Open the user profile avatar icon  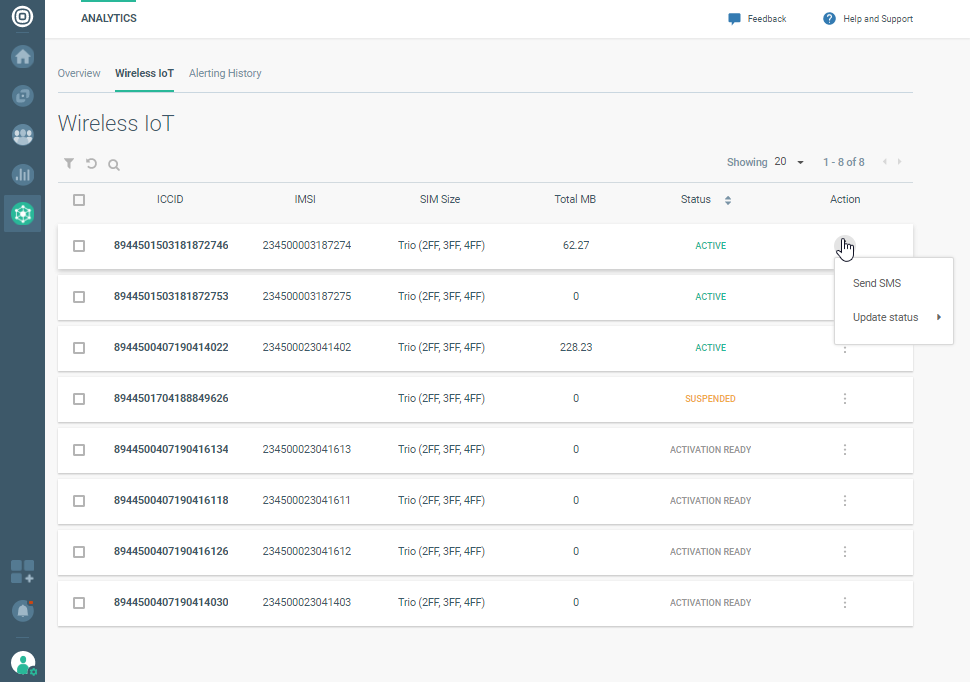point(22,662)
